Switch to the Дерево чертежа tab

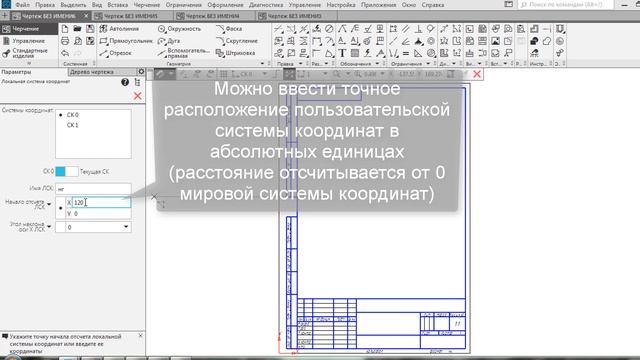(102, 72)
